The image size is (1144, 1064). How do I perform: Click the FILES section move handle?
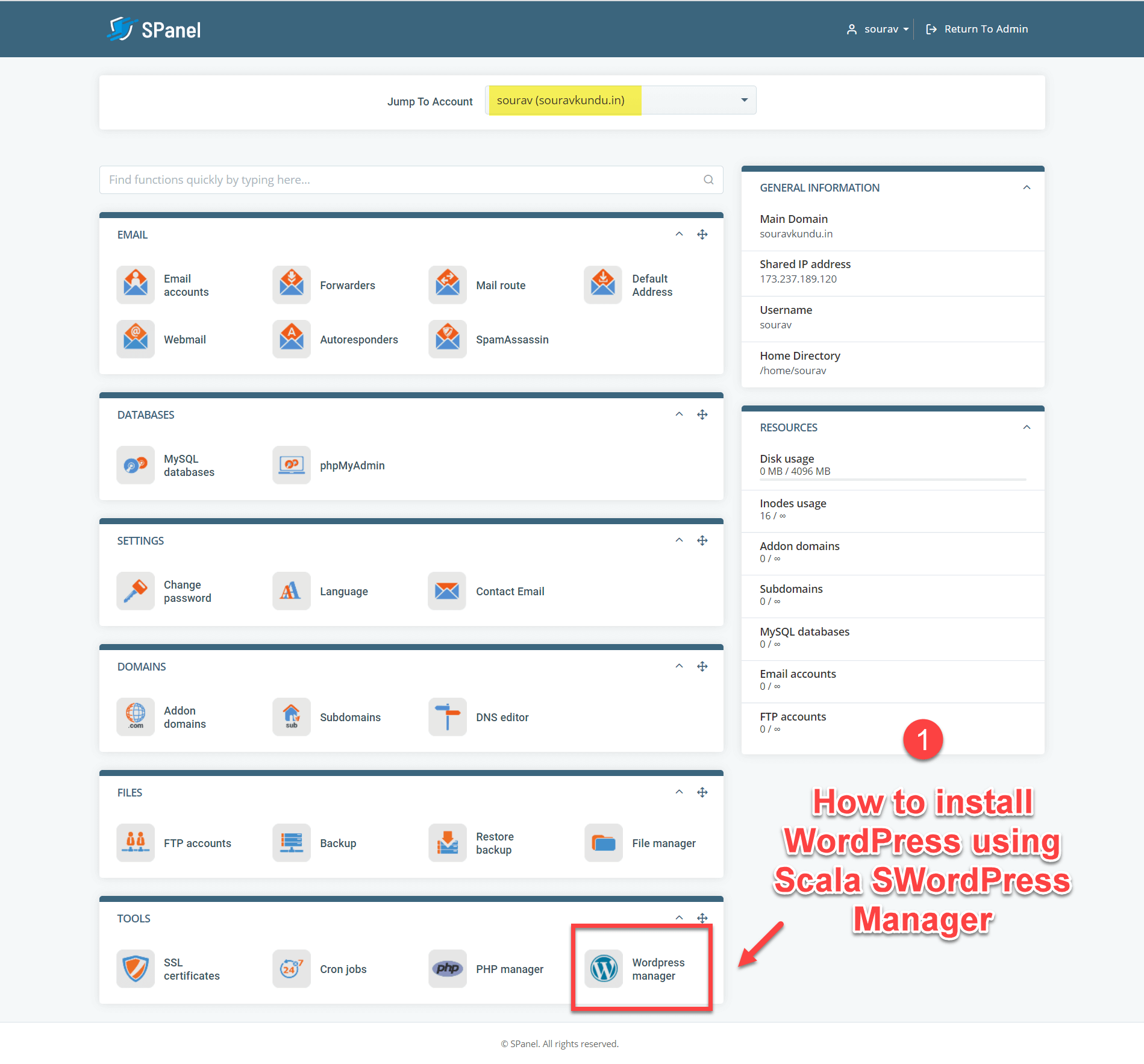(702, 792)
